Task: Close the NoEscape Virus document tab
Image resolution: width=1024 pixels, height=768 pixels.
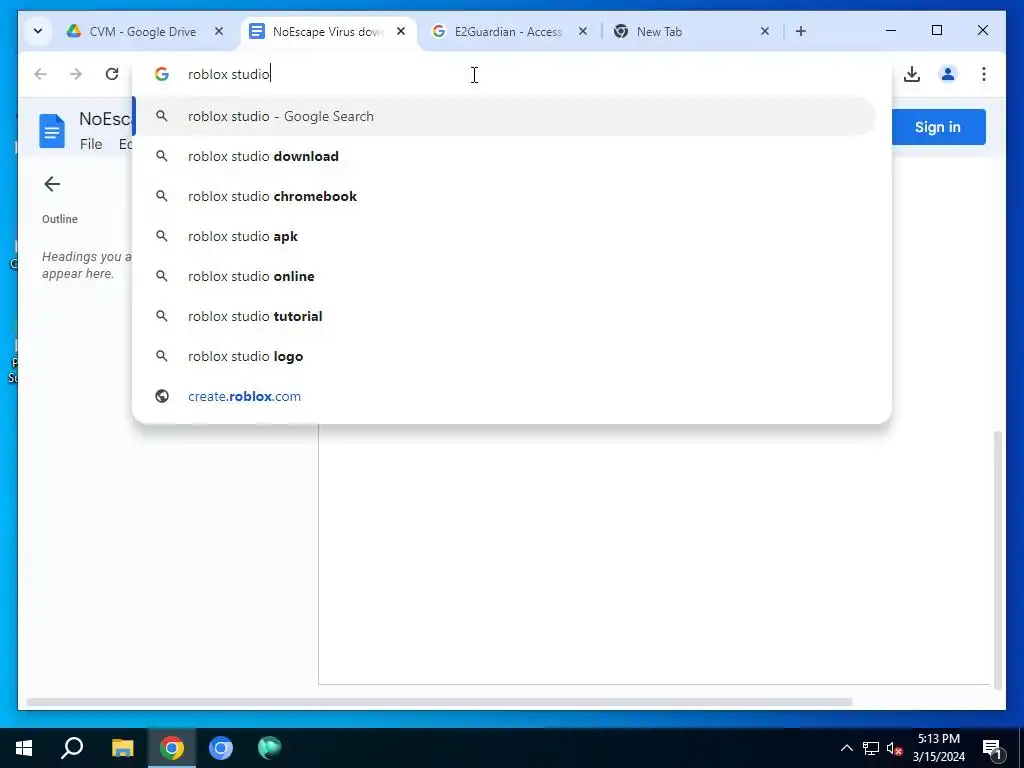Action: 401,31
